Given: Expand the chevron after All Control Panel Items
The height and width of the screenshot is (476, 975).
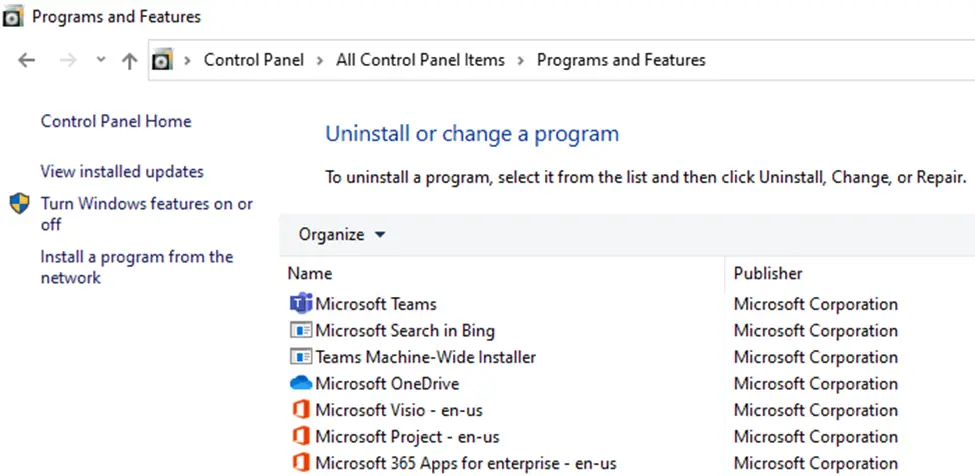Looking at the screenshot, I should (x=520, y=60).
